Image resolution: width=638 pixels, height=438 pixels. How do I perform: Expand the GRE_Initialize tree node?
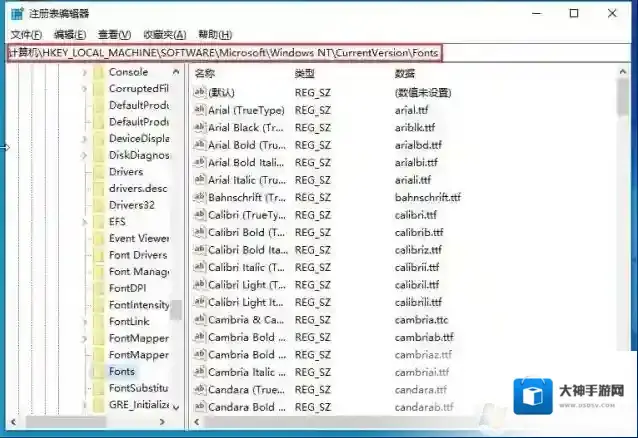[x=85, y=405]
